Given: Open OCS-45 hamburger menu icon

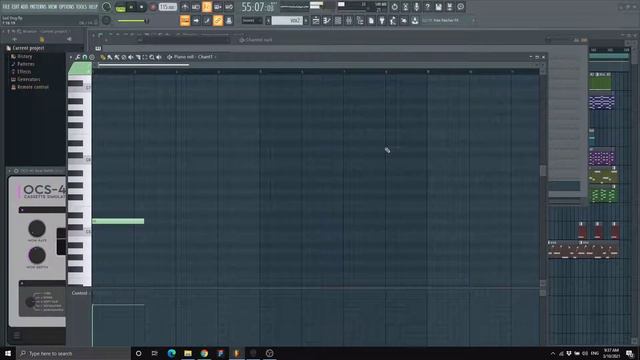Looking at the screenshot, I should point(17,336).
